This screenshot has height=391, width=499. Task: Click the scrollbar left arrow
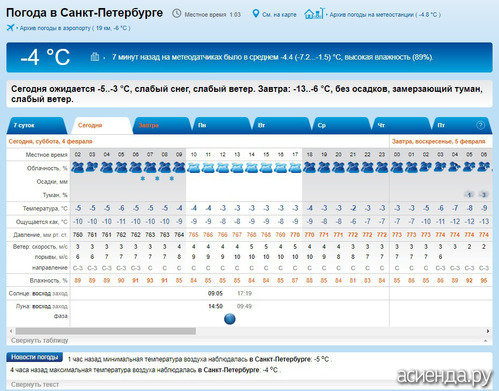tap(11, 331)
